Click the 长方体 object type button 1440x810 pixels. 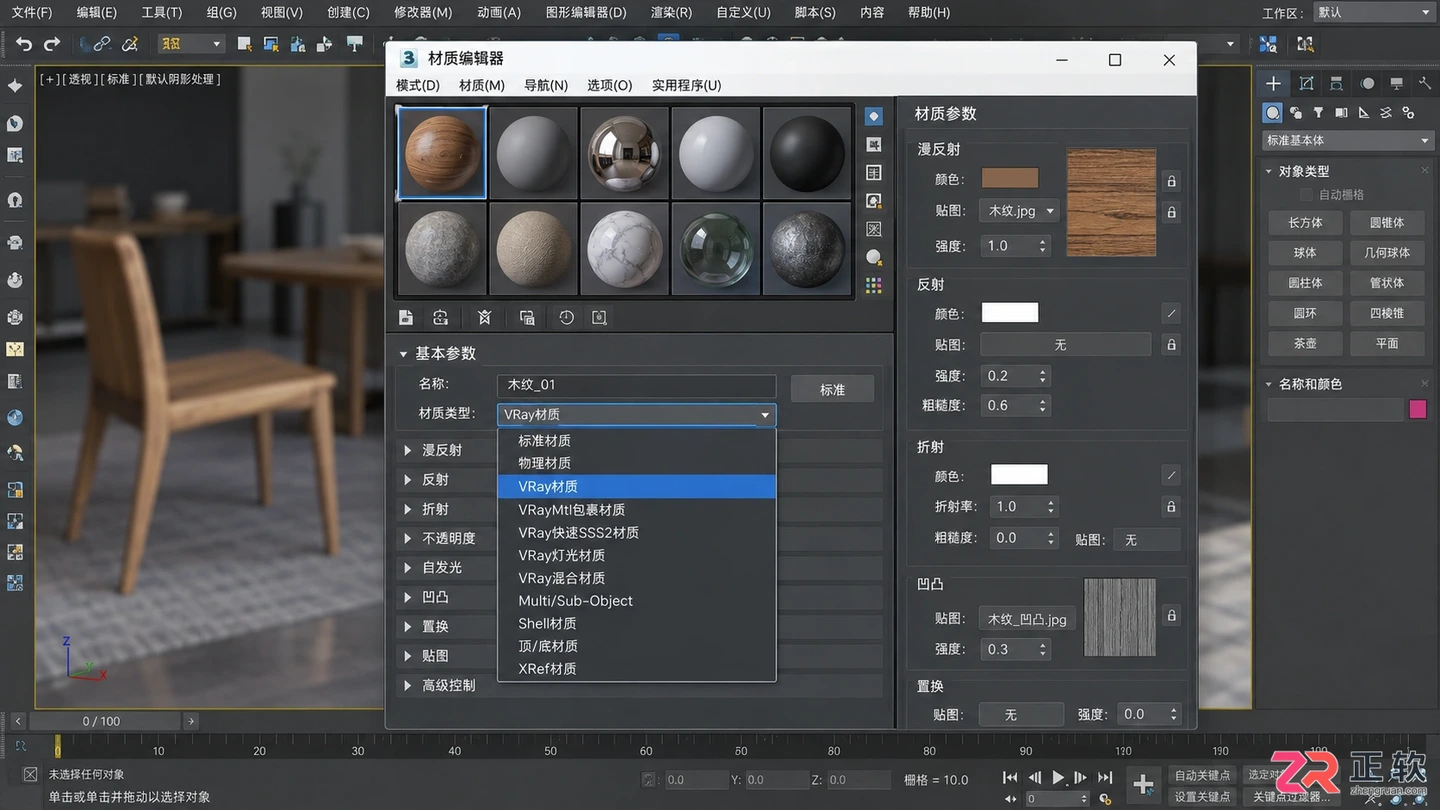click(x=1305, y=223)
